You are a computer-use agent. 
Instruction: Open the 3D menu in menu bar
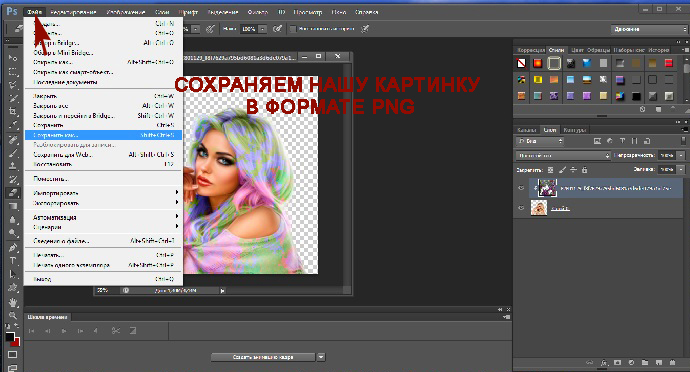coord(282,12)
